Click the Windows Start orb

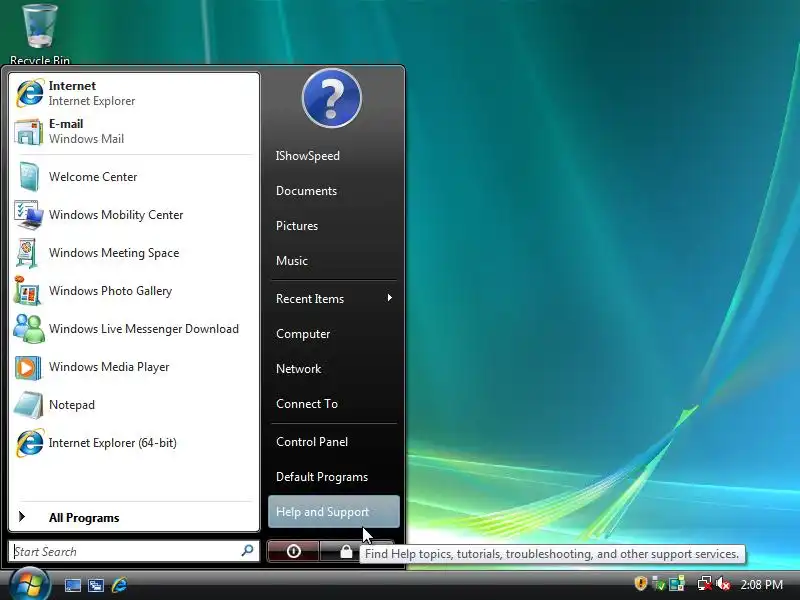(29, 585)
